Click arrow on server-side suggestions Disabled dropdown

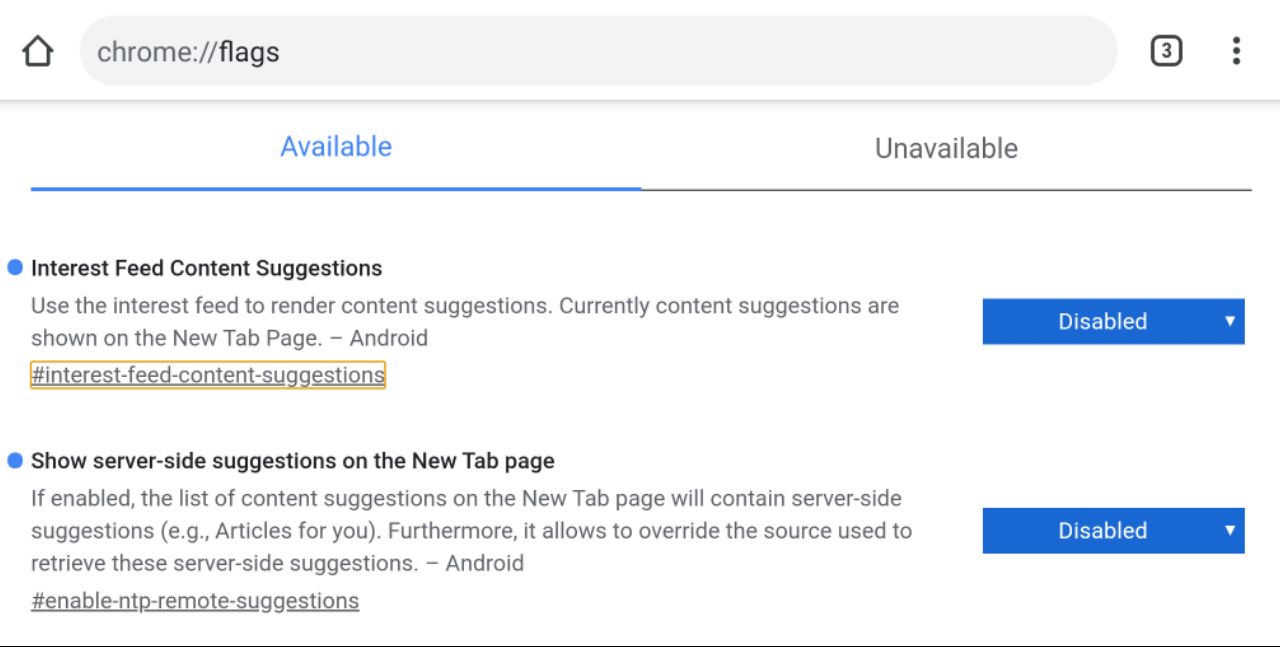1230,530
